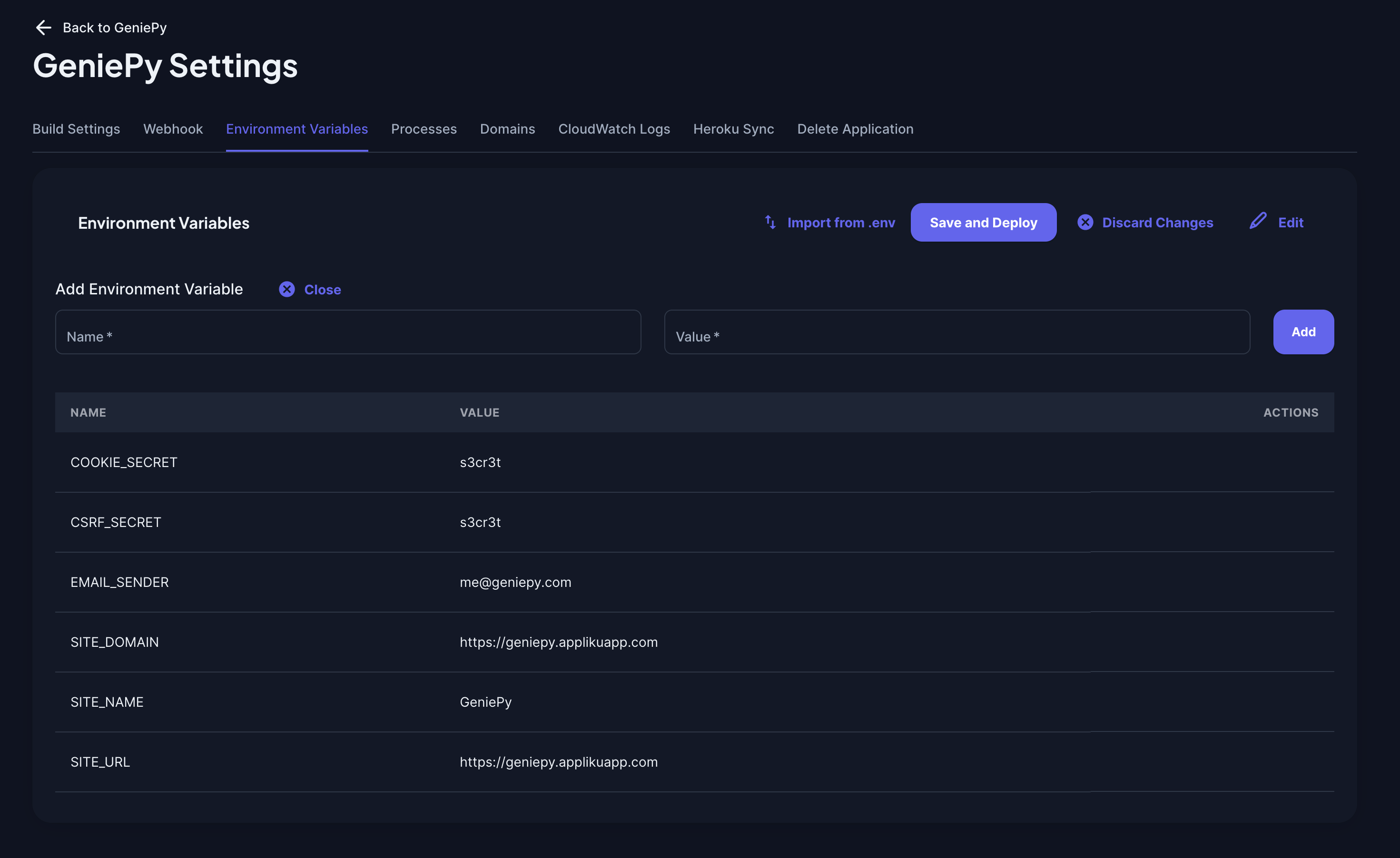The height and width of the screenshot is (858, 1400).
Task: Click Discard Changes text
Action: (1157, 223)
